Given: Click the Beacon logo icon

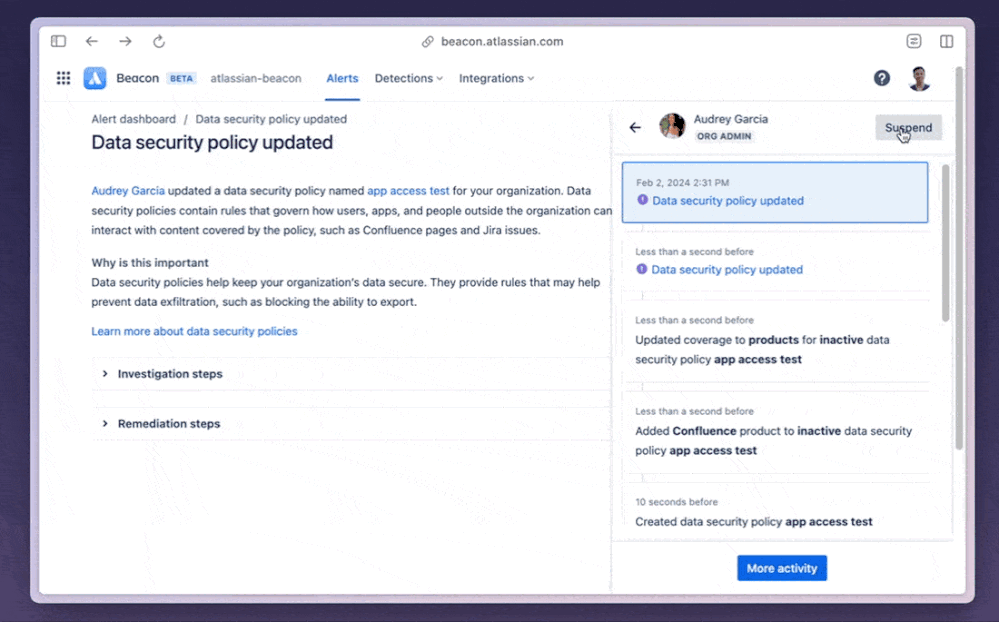Looking at the screenshot, I should tap(95, 78).
